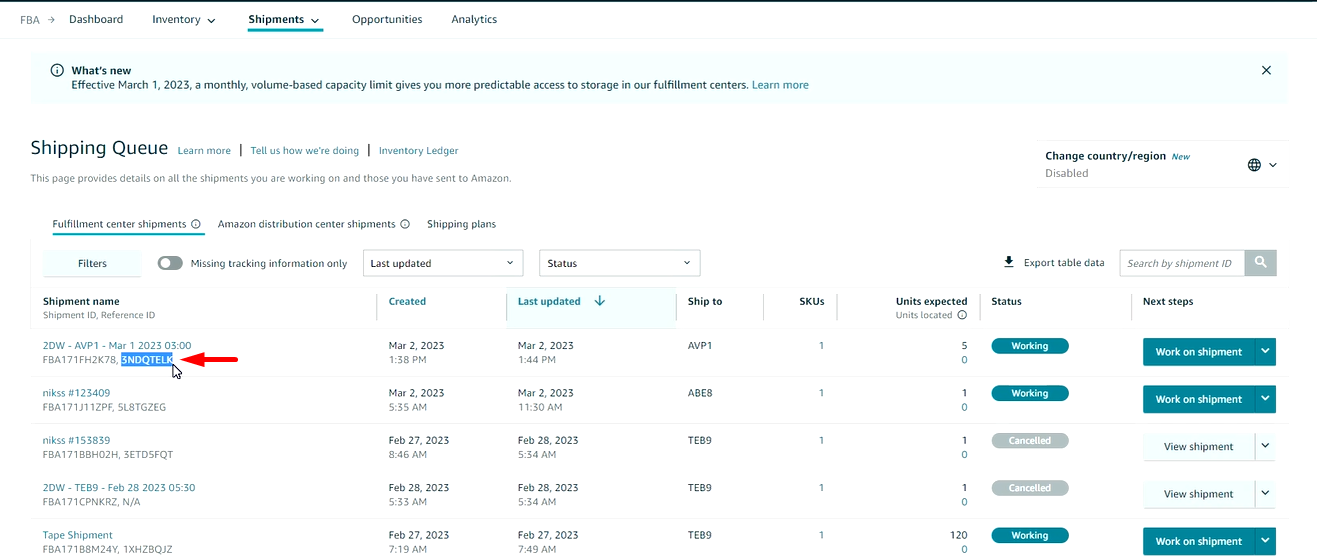Open the Status filter dropdown
Image resolution: width=1317 pixels, height=560 pixels.
click(x=619, y=263)
